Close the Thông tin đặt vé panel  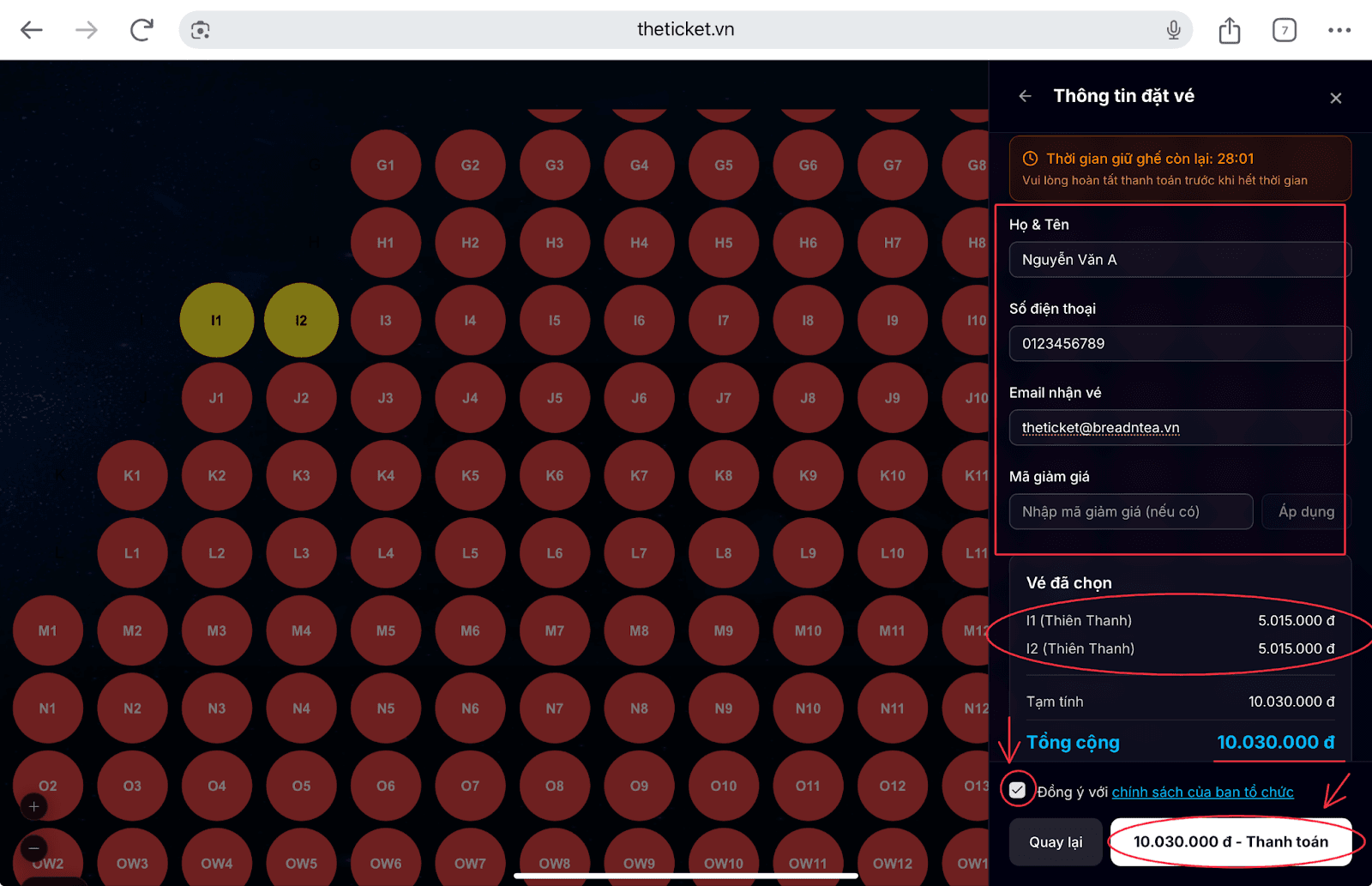[x=1335, y=98]
